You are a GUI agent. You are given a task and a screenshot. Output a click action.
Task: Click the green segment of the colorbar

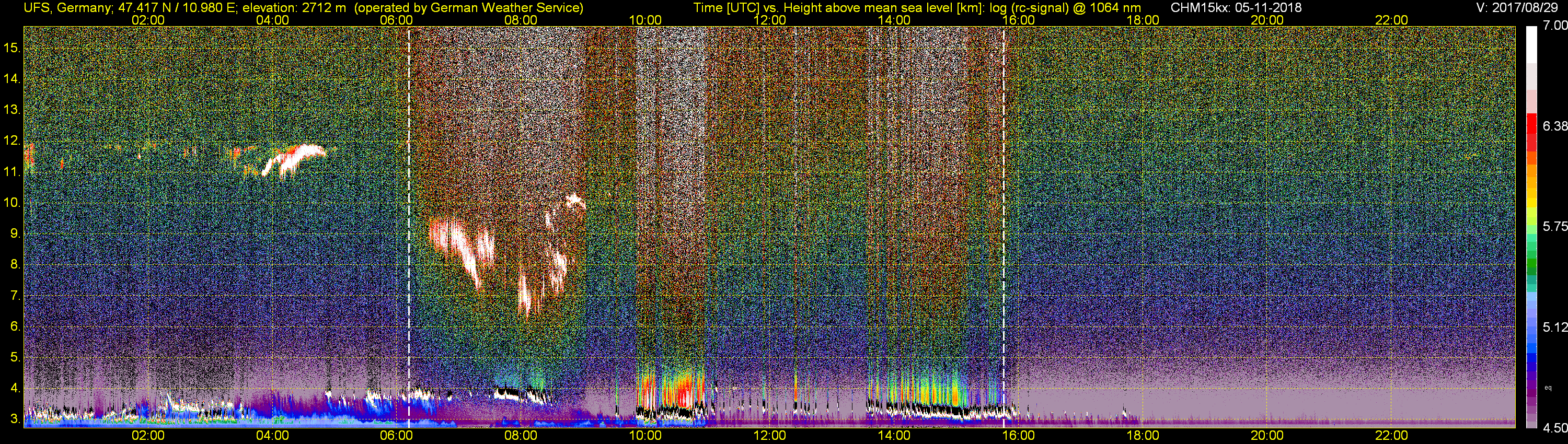pos(1531,262)
